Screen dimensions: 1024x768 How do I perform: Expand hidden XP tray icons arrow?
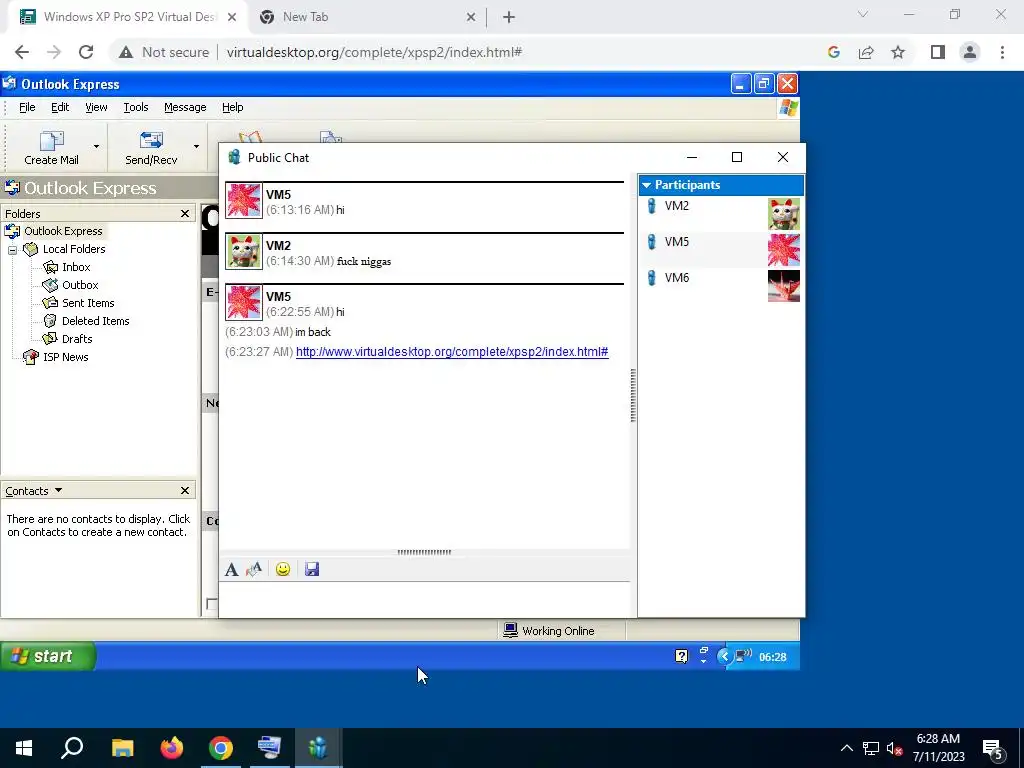tap(724, 656)
